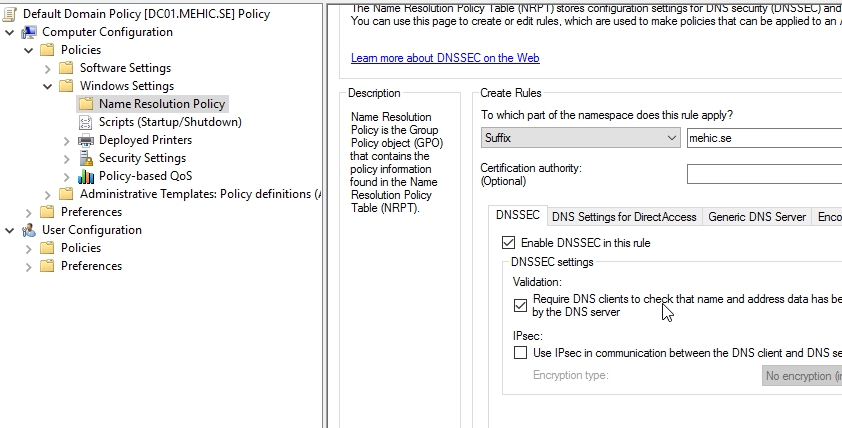Expand the Software Settings tree node
Screen dimensions: 842x428
pyautogui.click(x=48, y=68)
